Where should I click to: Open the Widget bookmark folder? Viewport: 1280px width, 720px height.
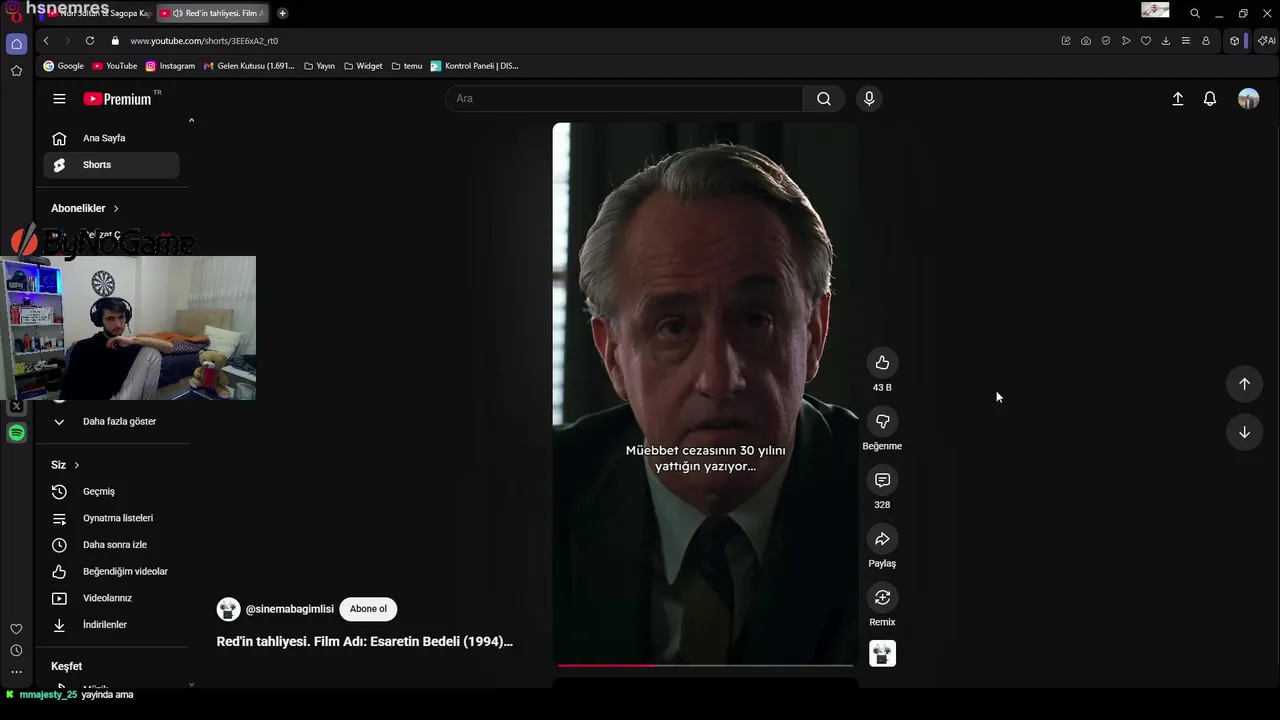[363, 66]
